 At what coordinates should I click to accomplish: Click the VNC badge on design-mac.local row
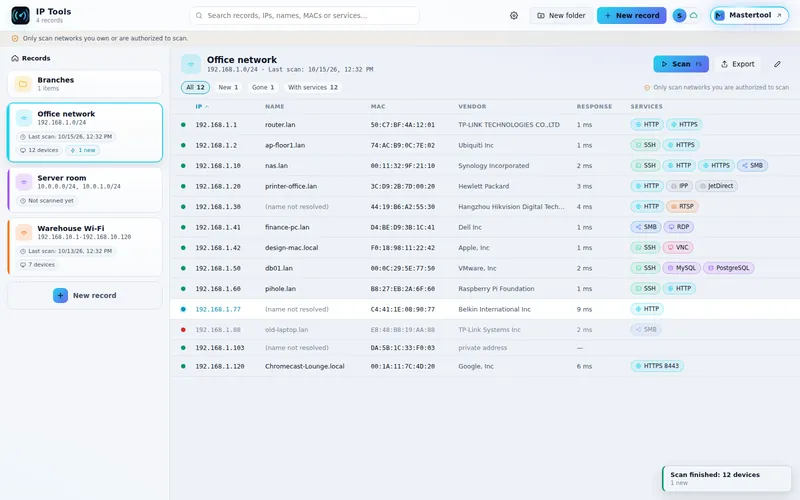coord(678,247)
